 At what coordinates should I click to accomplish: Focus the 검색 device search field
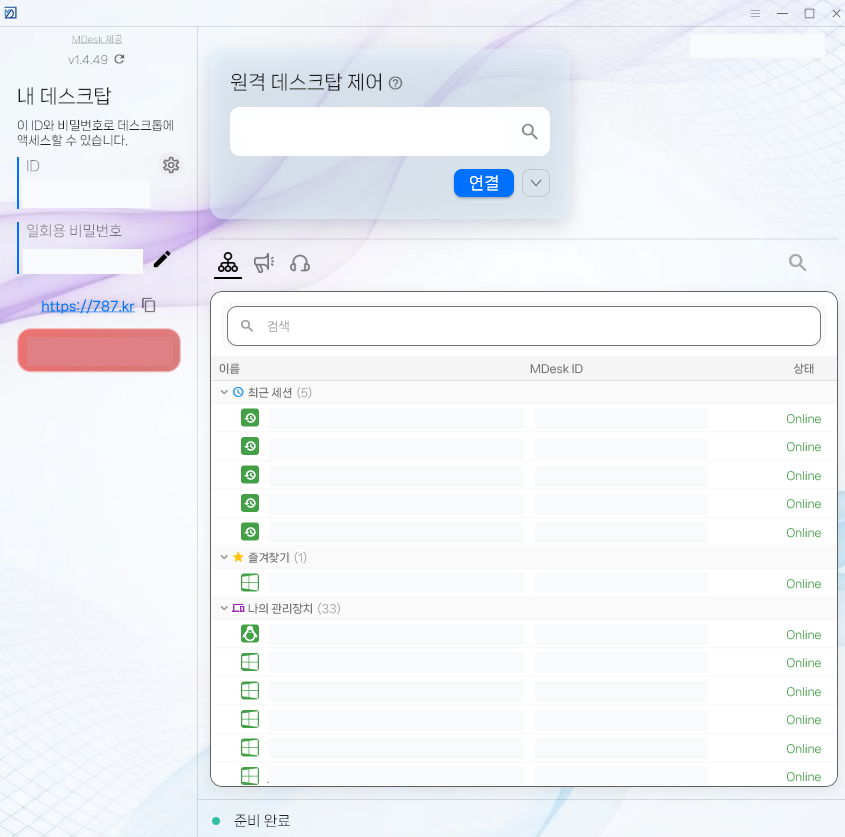524,326
